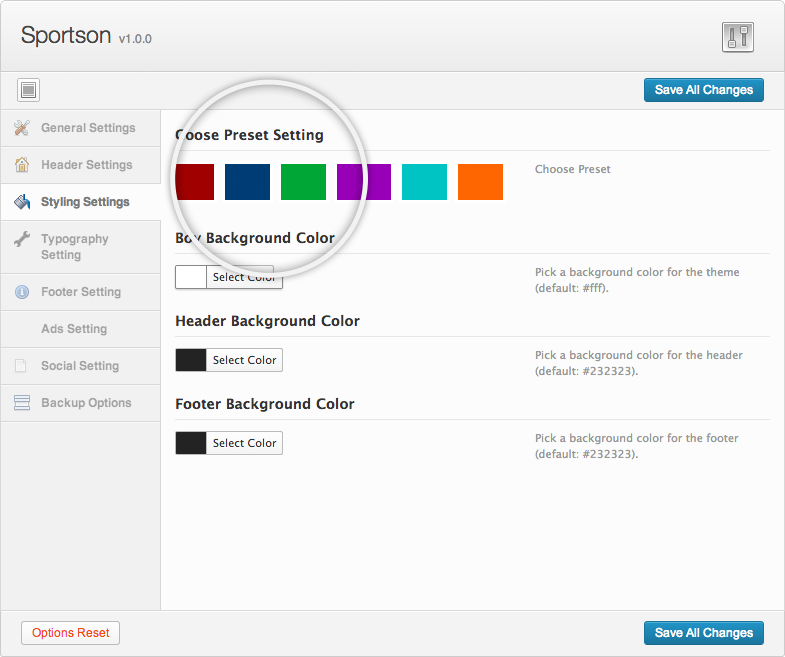Select the cyan preset swatch
This screenshot has width=785, height=657.
424,182
